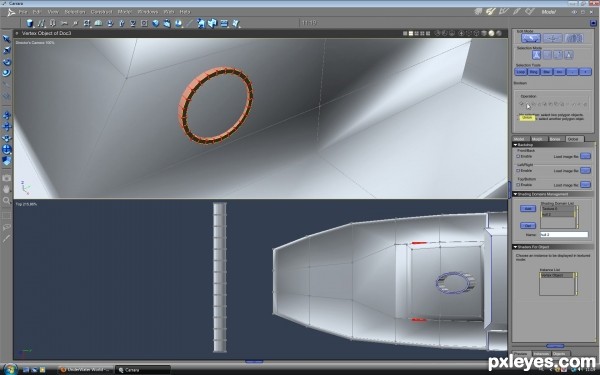
Task: Open the Model menu
Action: [x=124, y=12]
